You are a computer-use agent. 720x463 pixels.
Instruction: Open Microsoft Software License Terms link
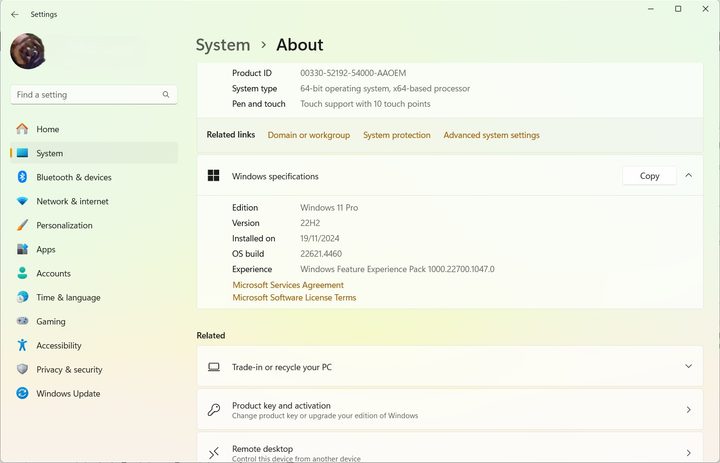tap(294, 298)
